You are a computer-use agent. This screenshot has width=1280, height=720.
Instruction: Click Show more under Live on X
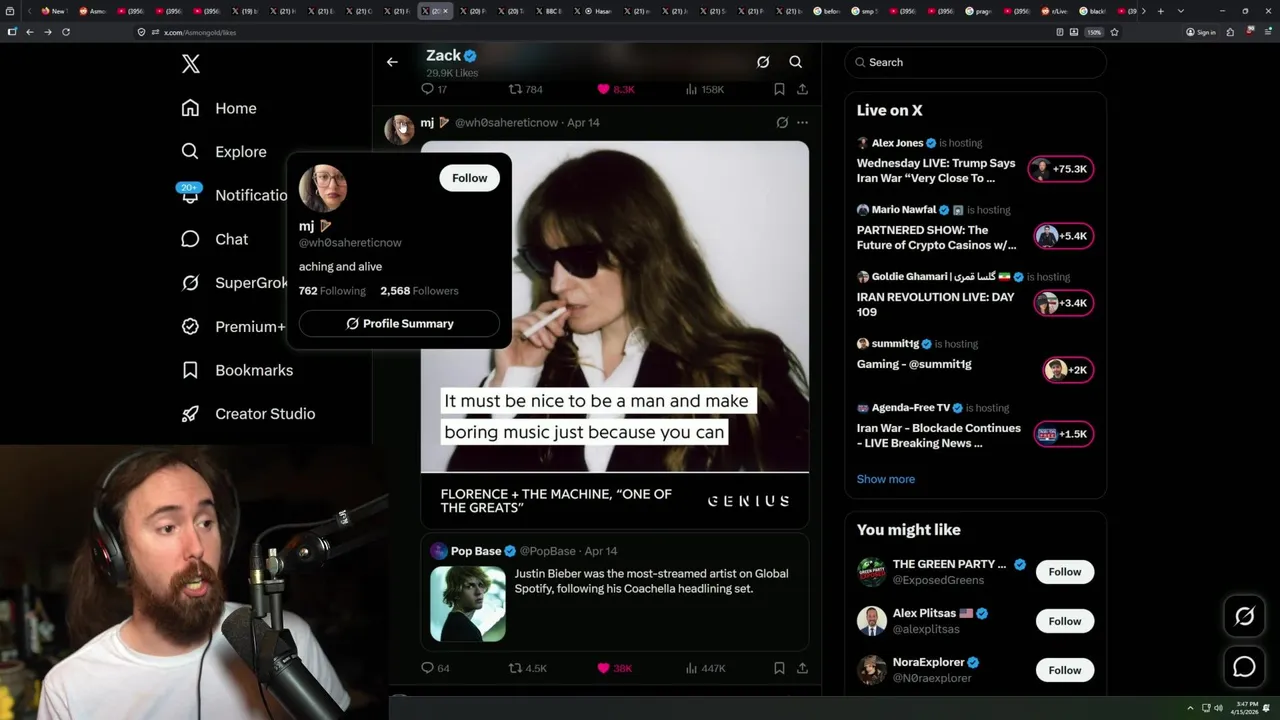885,479
